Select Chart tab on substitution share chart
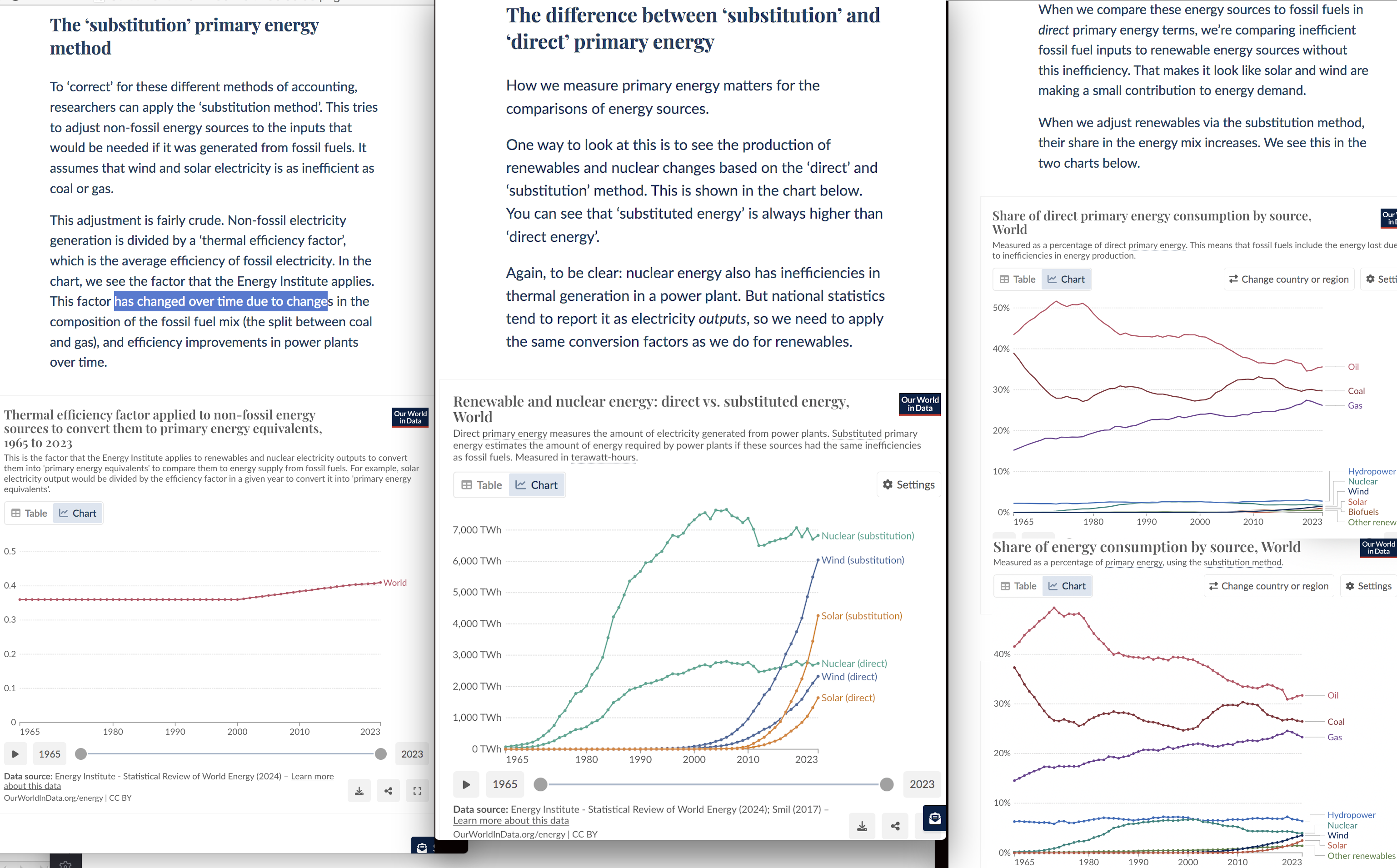Viewport: 1397px width, 868px height. (1067, 585)
